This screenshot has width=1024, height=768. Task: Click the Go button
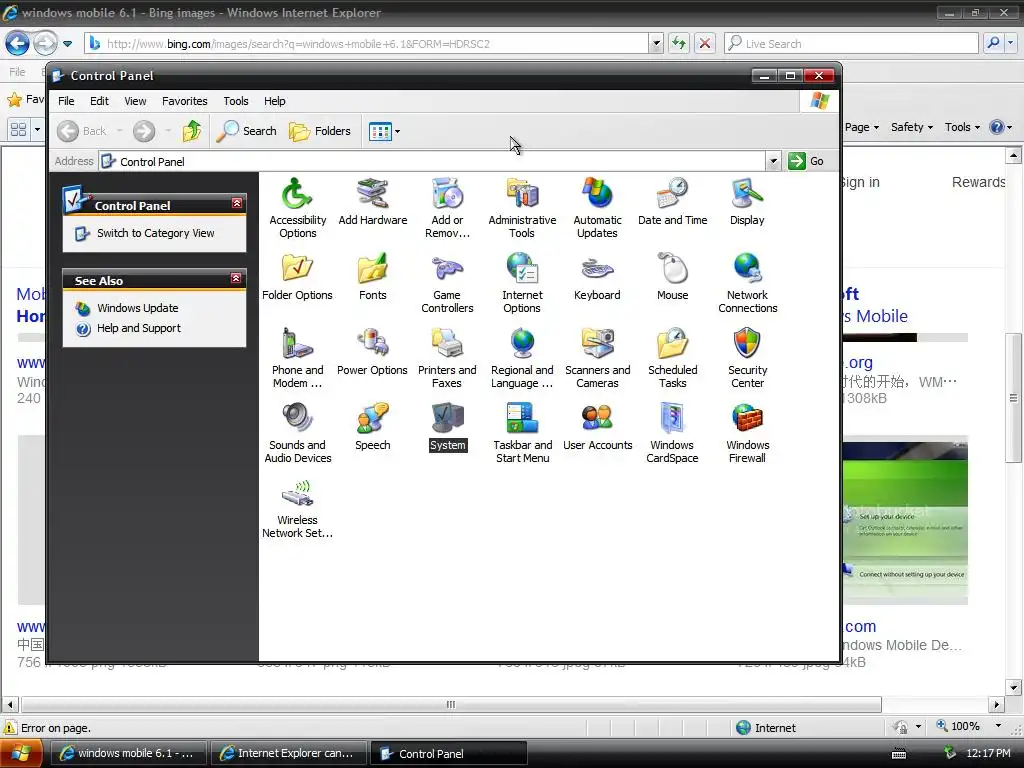(x=807, y=161)
